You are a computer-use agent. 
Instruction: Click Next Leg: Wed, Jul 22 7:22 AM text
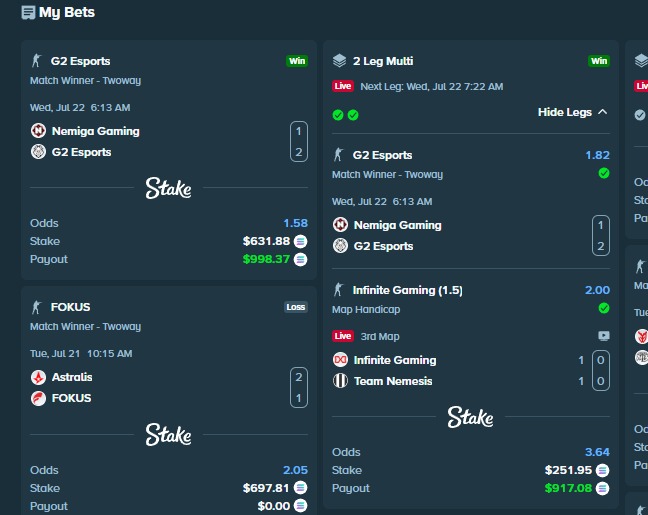pos(432,86)
